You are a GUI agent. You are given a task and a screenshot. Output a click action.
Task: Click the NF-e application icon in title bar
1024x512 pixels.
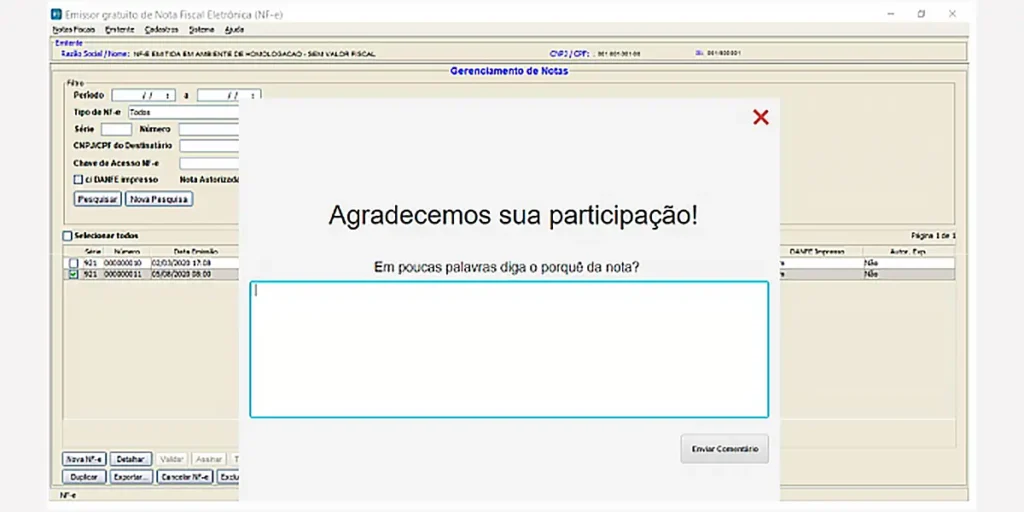click(56, 15)
